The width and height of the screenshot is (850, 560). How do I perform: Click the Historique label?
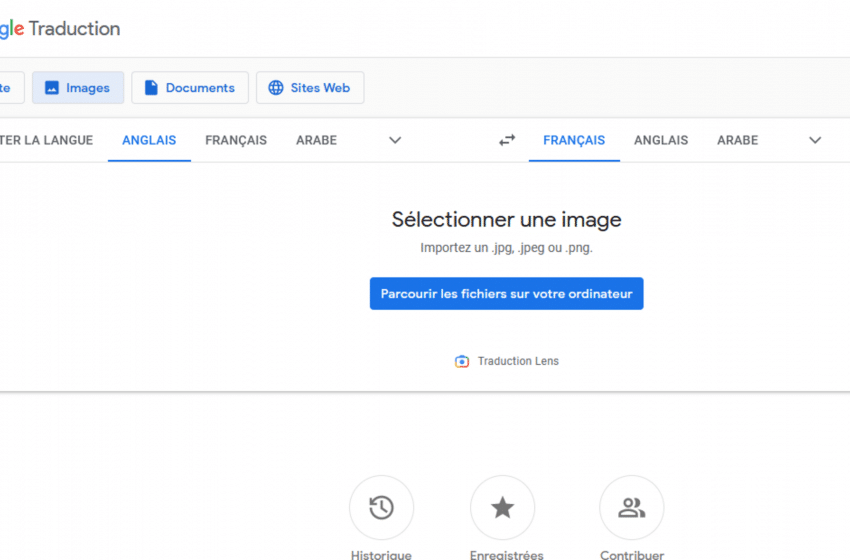(x=381, y=555)
